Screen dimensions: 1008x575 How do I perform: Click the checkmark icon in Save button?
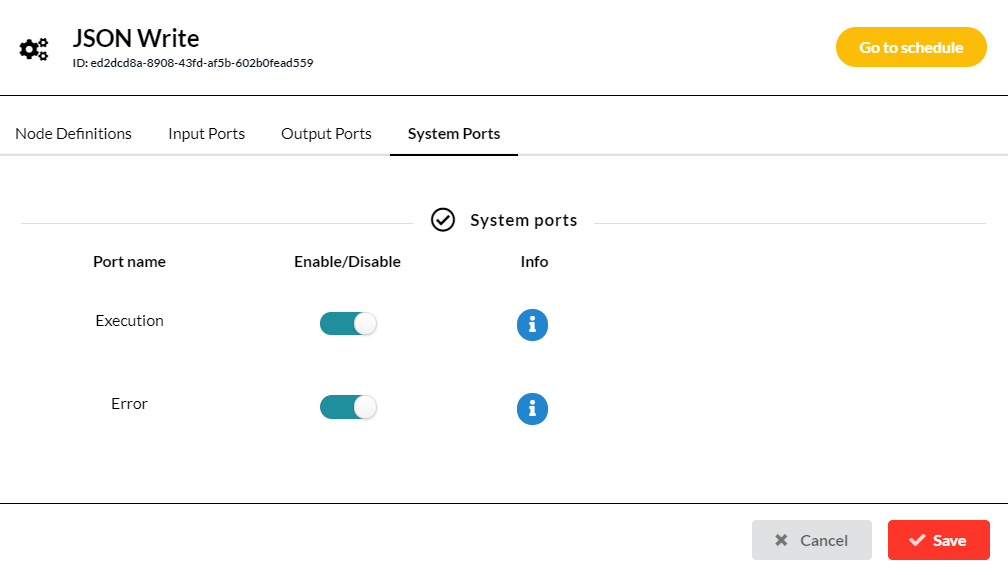click(x=917, y=540)
